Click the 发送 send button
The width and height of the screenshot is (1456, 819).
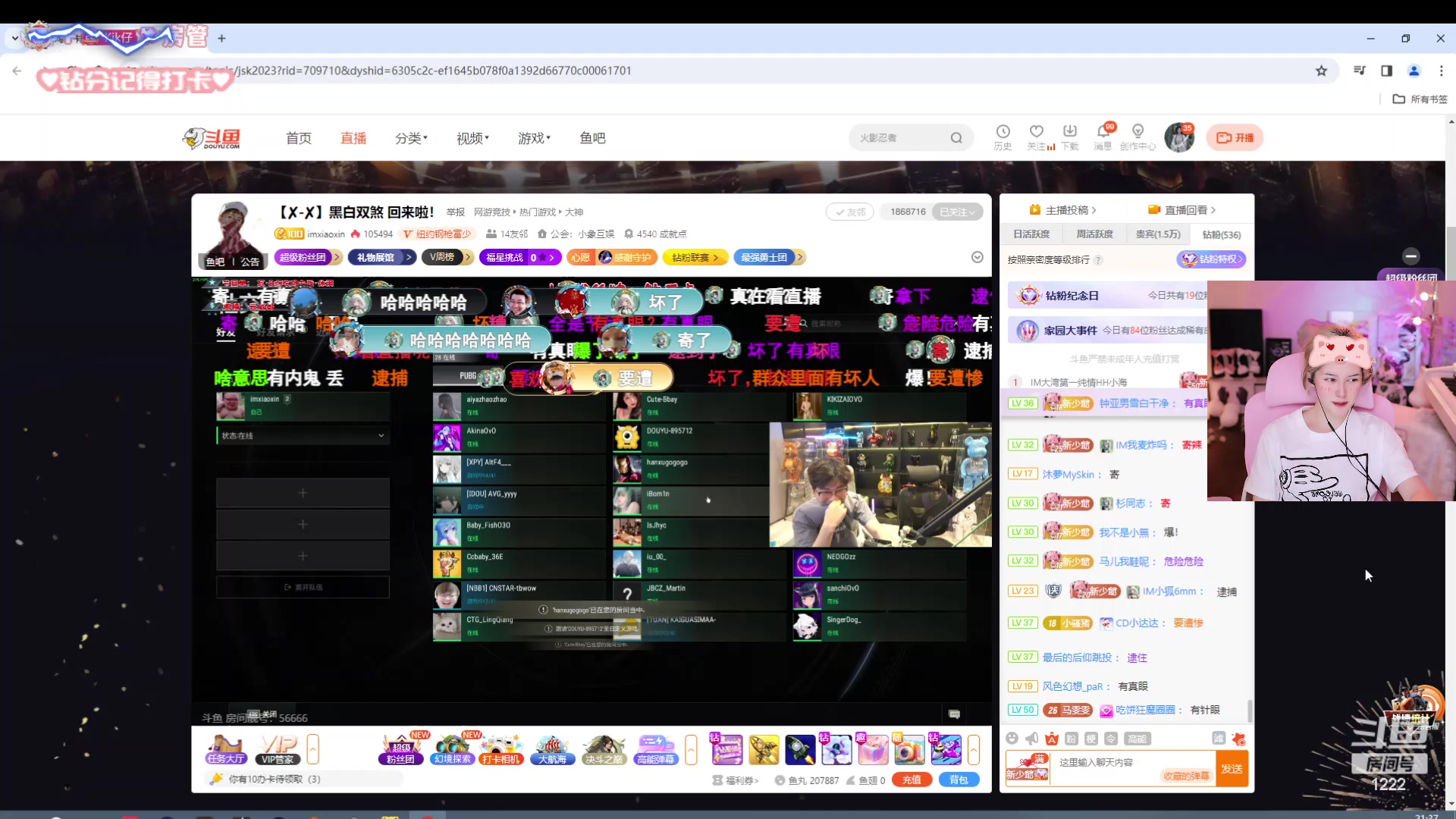1232,768
